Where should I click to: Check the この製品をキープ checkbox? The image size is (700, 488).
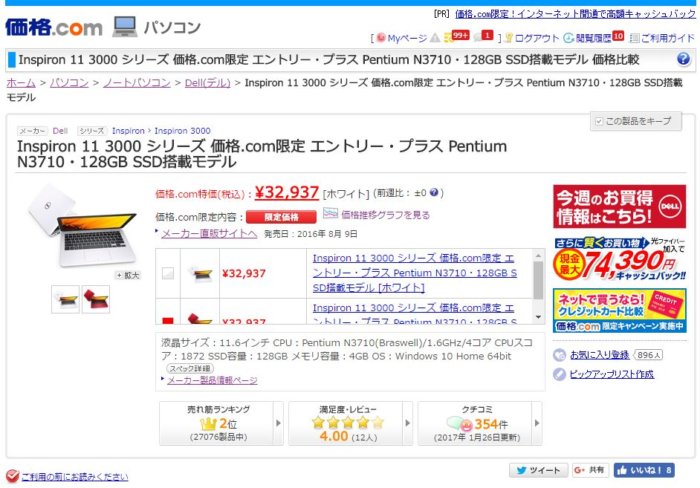[599, 121]
